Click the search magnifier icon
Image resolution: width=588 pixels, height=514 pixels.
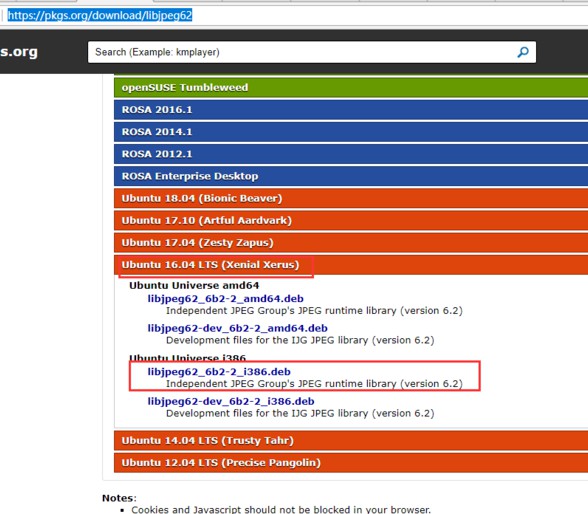click(523, 52)
